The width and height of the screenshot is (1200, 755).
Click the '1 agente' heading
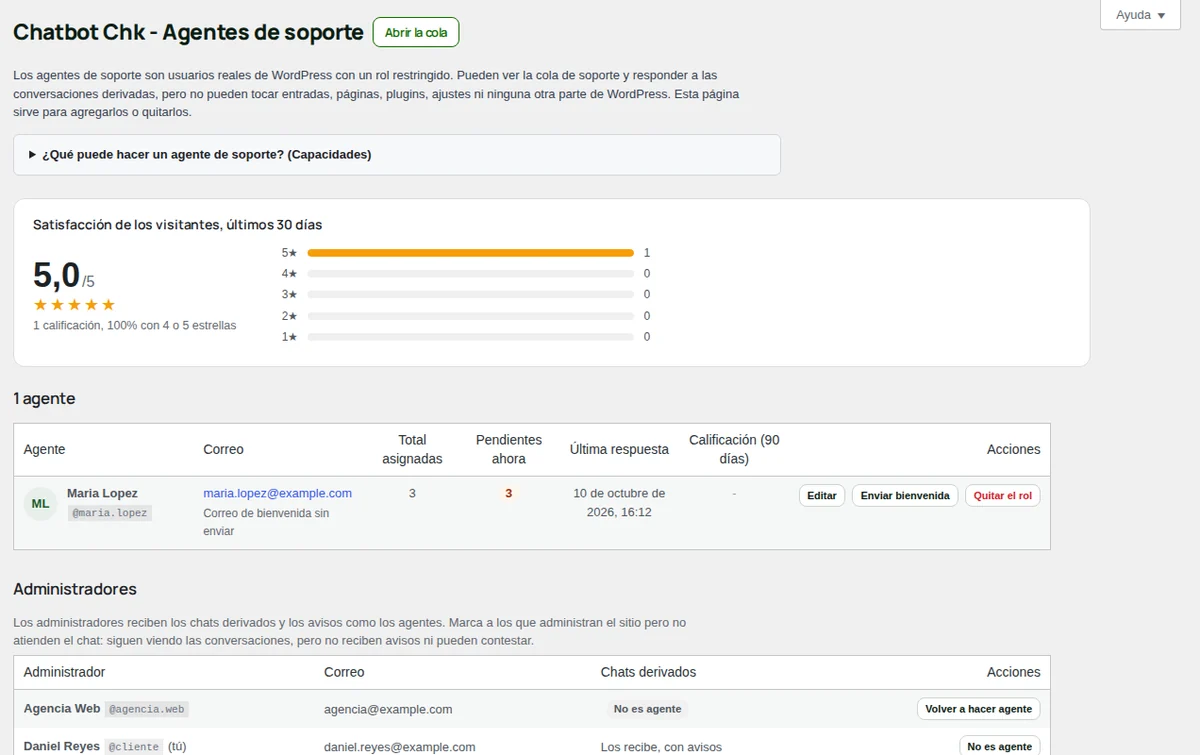point(44,398)
